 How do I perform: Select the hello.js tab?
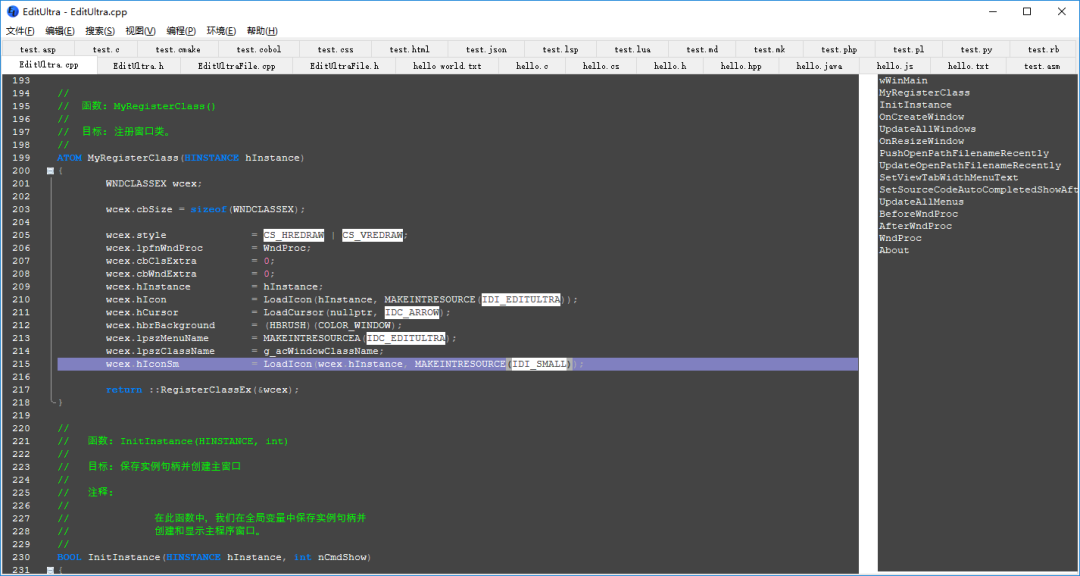[x=895, y=66]
